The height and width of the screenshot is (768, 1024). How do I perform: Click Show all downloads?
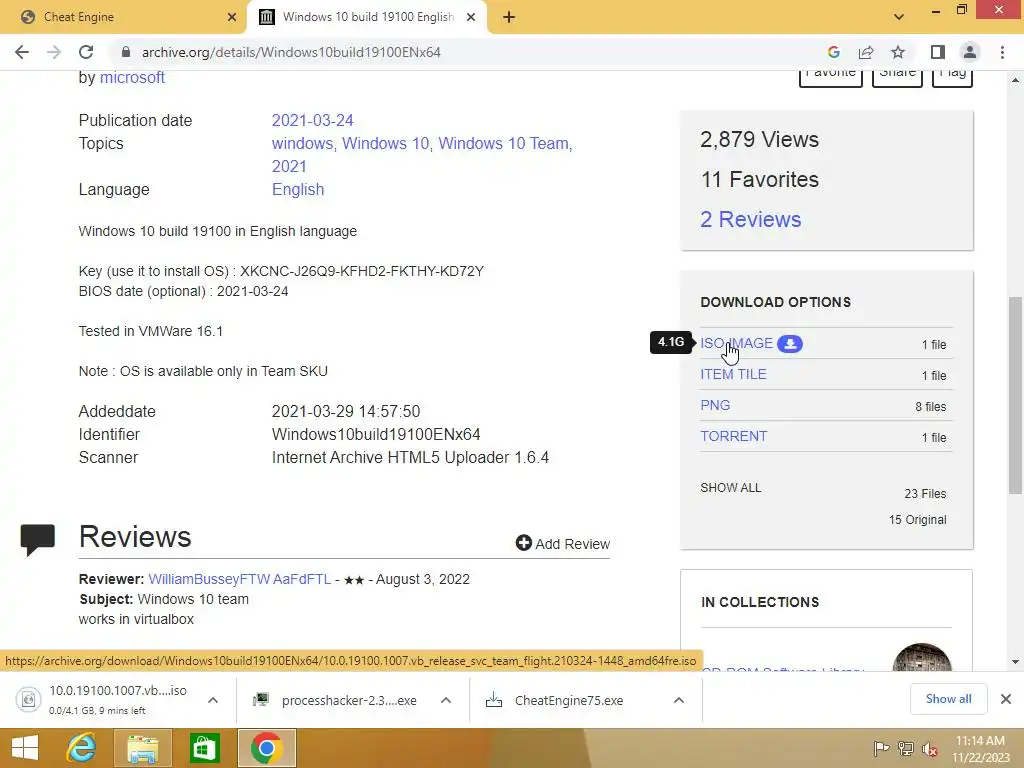(948, 699)
